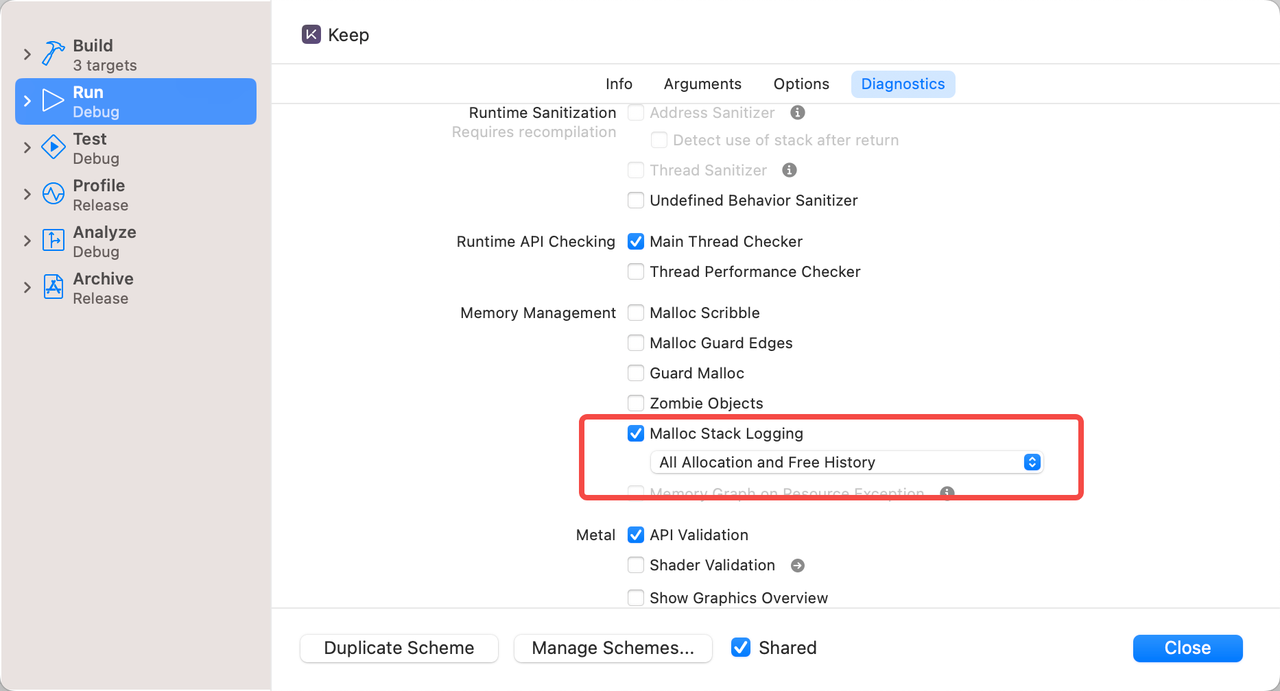This screenshot has height=691, width=1280.
Task: Click the Manage Schemes button
Action: (612, 648)
